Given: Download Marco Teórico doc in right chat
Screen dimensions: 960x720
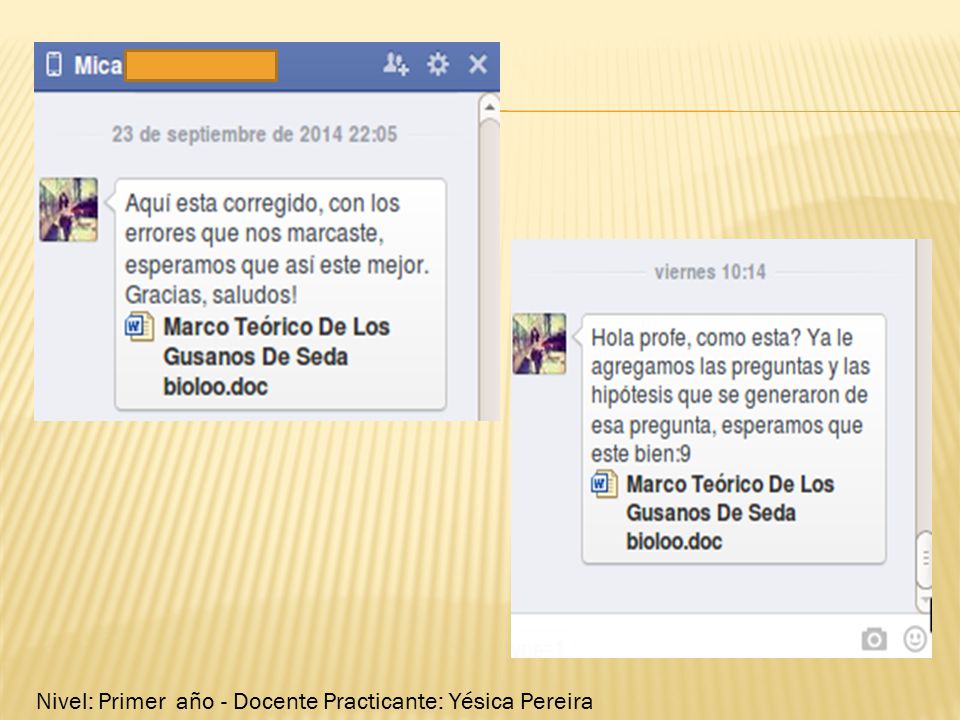Looking at the screenshot, I should click(x=730, y=512).
